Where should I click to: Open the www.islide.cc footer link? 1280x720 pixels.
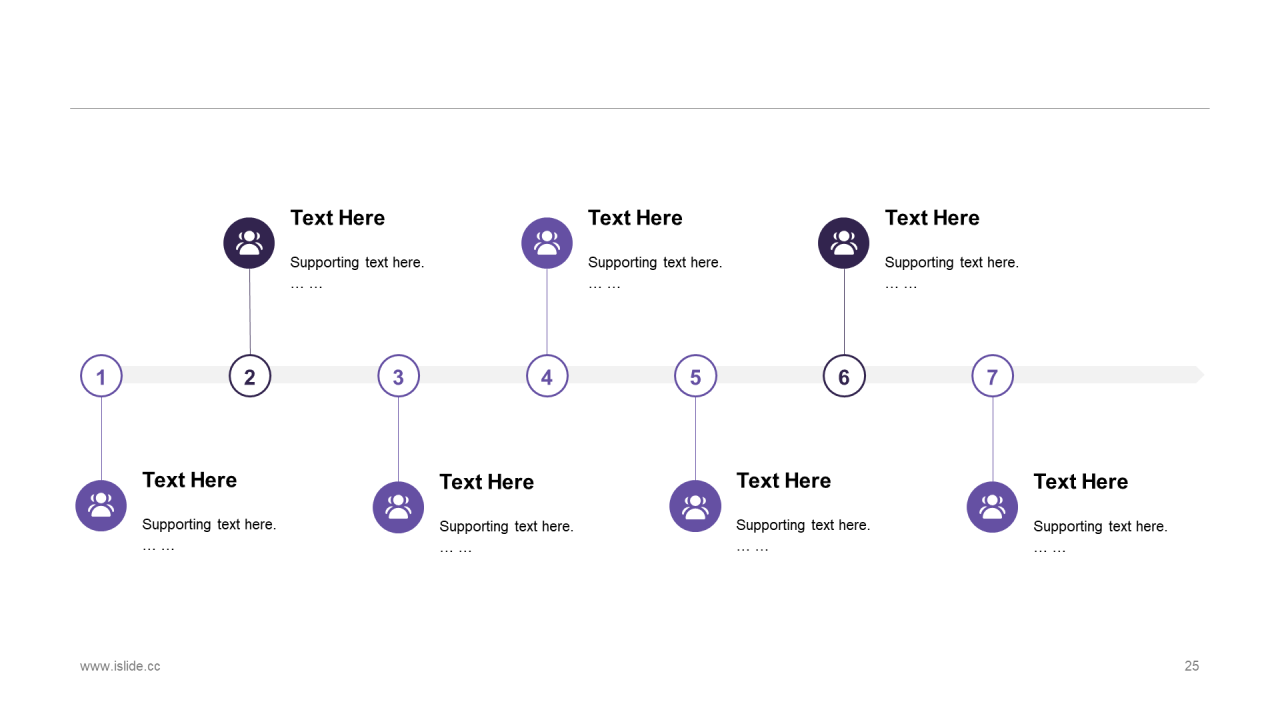pyautogui.click(x=120, y=666)
